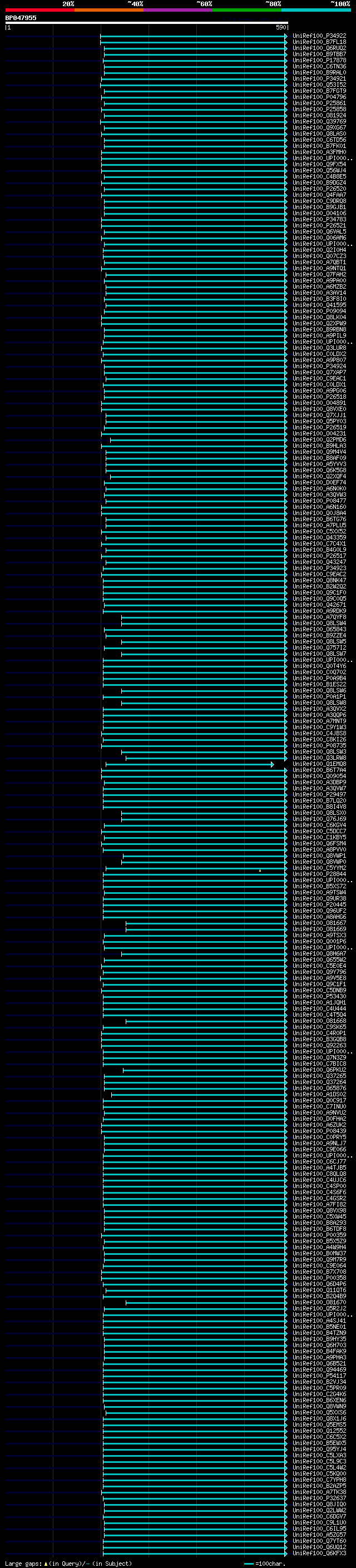The width and height of the screenshot is (356, 1568).
Task: Select hit label UniRef100_B9GJB1
Action: (x=319, y=207)
